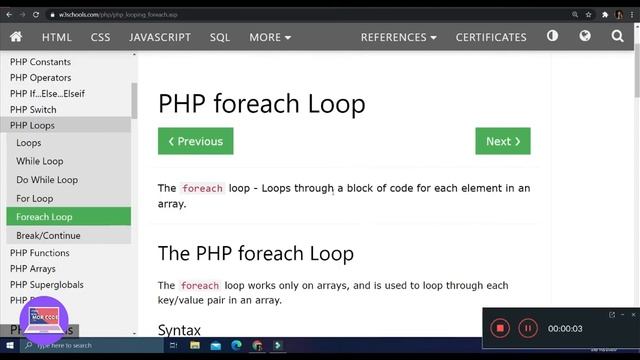Viewport: 640px width, 360px height.
Task: Open File Explorer from taskbar
Action: pos(195,345)
